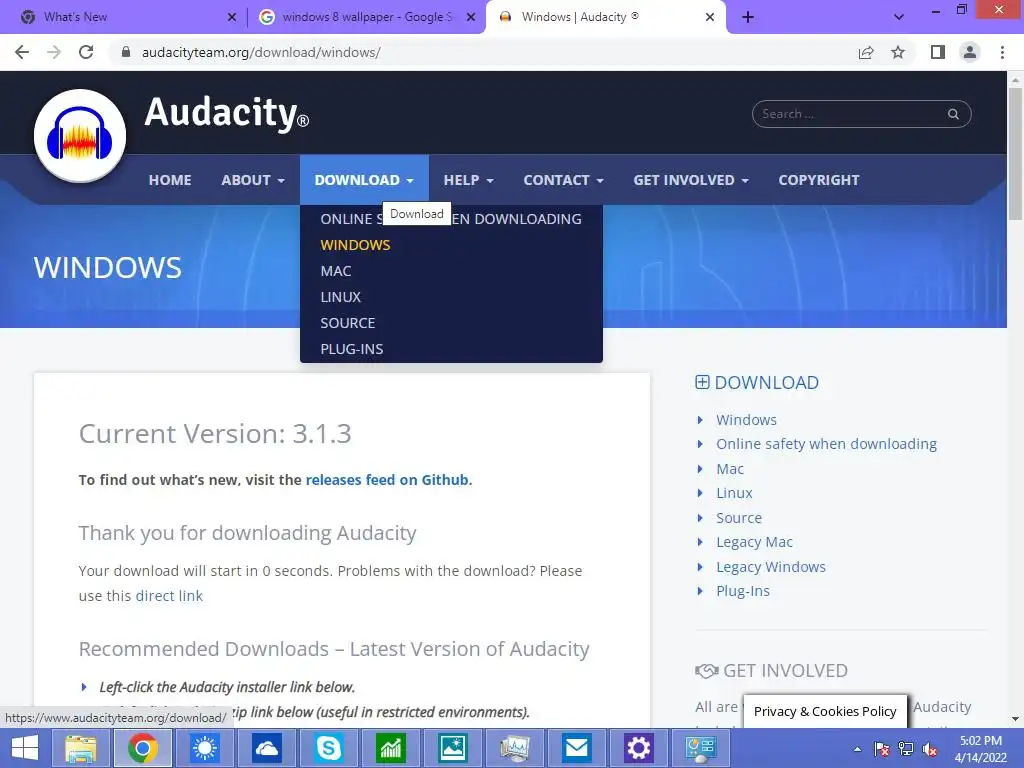Click the share page icon in address bar
Screen dimensions: 1024x768
click(x=866, y=52)
